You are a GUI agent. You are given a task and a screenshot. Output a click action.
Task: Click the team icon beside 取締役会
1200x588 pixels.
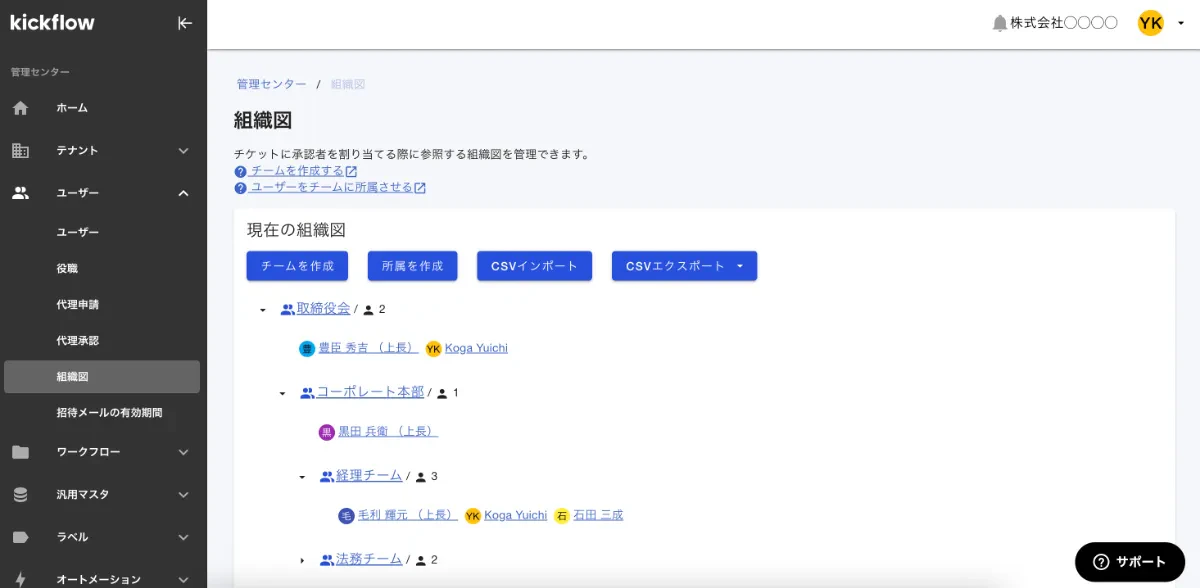click(x=288, y=310)
